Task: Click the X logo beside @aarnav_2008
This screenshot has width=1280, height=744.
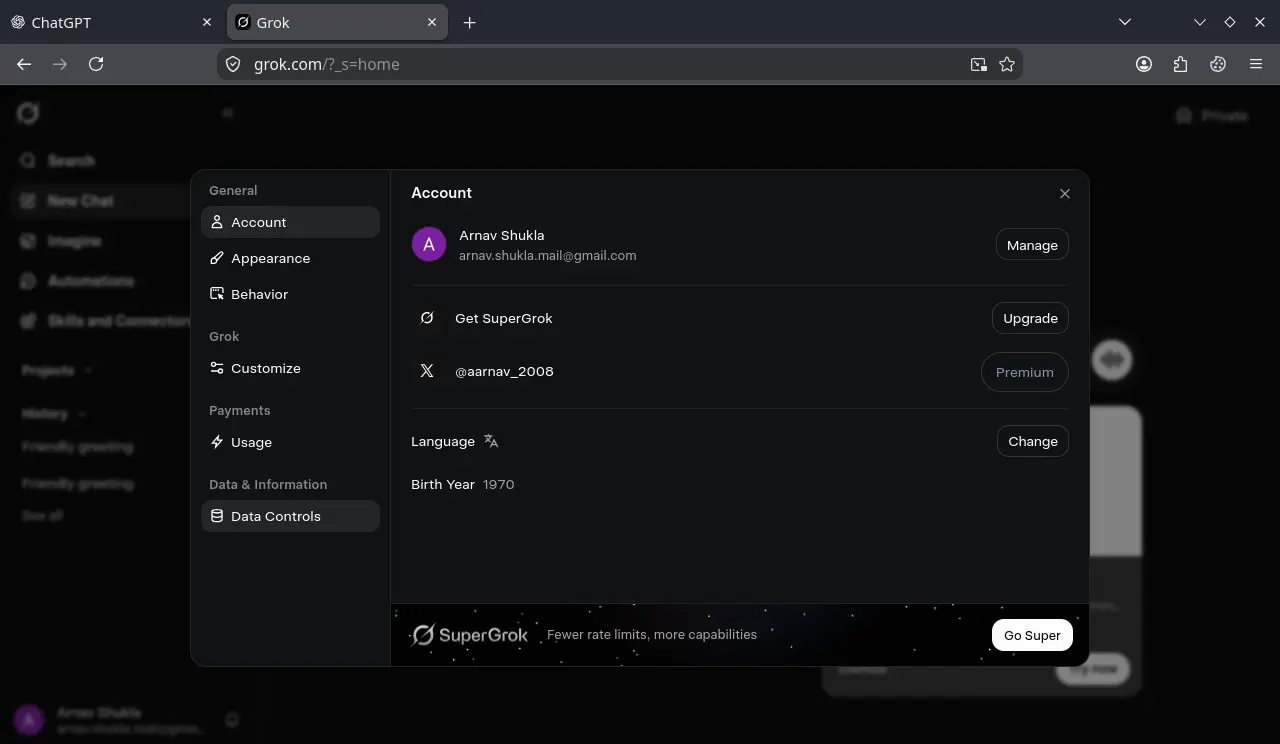Action: (427, 371)
